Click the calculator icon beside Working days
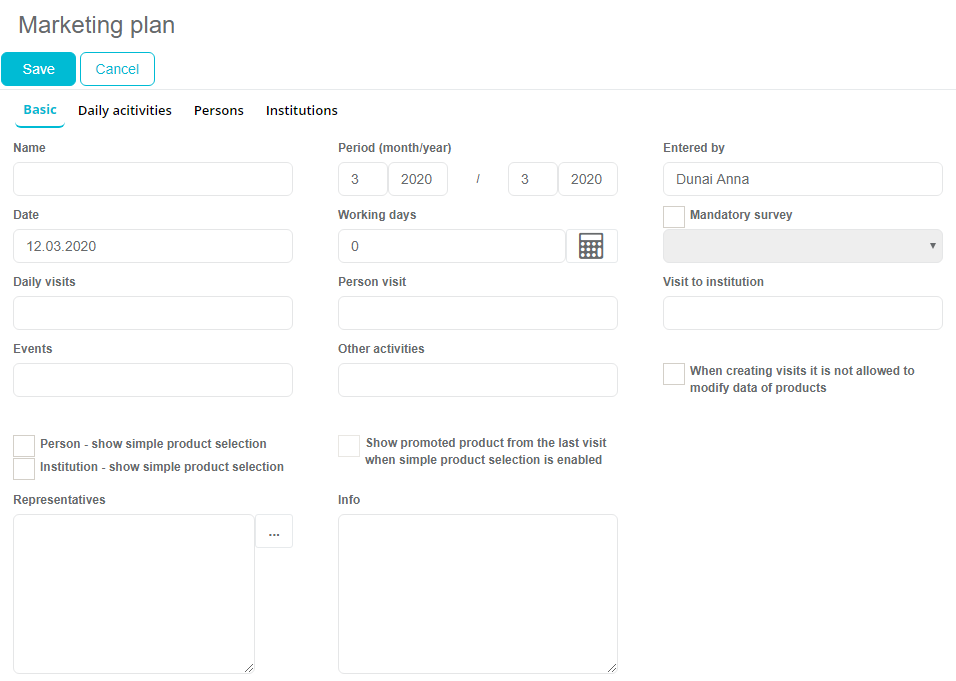The width and height of the screenshot is (956, 681). click(591, 246)
